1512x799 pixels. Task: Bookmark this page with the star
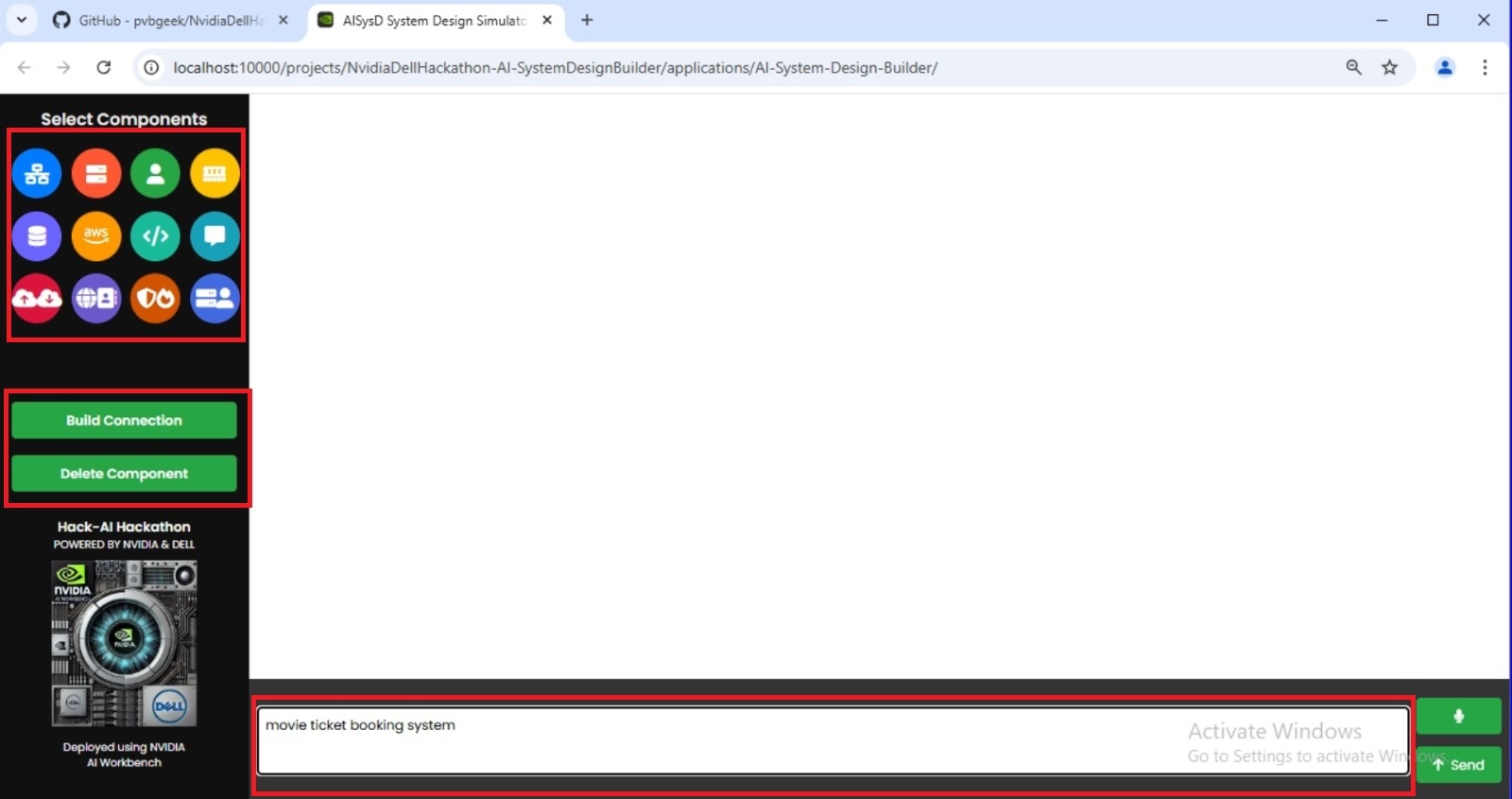pyautogui.click(x=1389, y=67)
